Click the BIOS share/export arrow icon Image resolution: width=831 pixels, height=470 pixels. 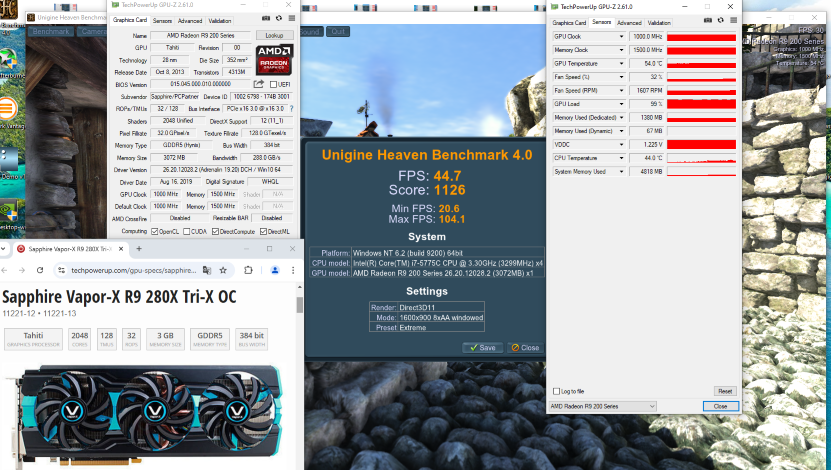coord(259,84)
